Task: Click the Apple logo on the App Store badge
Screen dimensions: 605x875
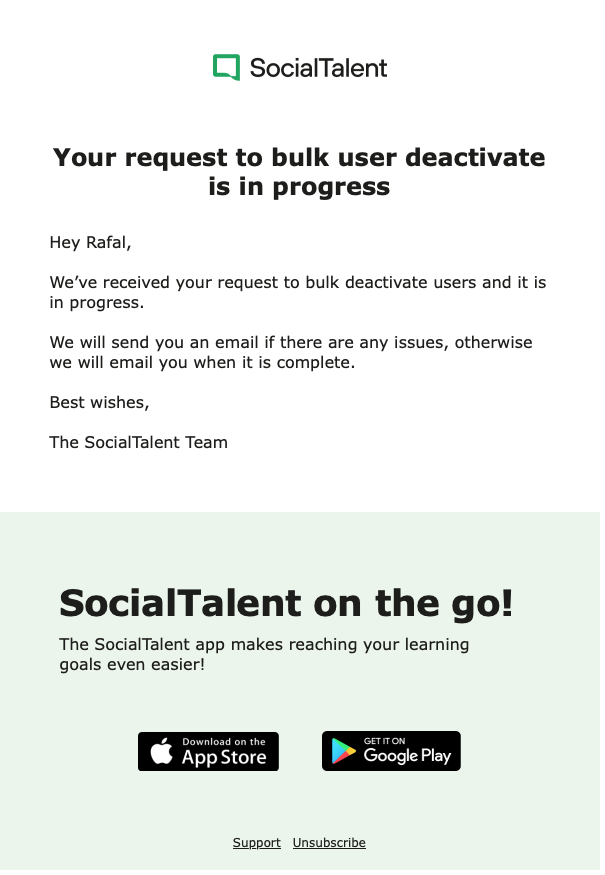Action: (x=162, y=752)
